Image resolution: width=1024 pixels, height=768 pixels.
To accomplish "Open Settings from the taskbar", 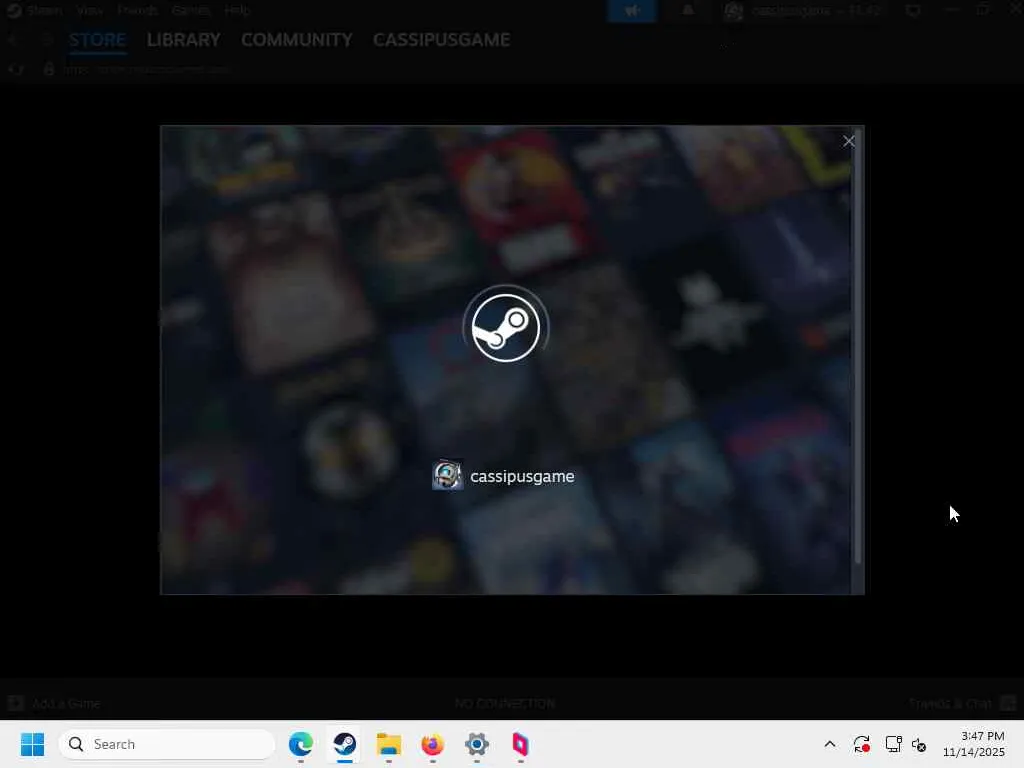I will [477, 744].
